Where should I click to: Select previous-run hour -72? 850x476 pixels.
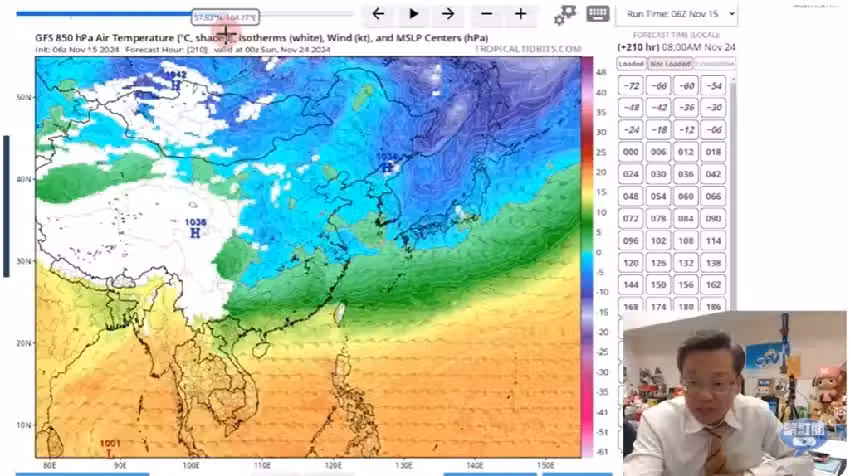[x=631, y=86]
